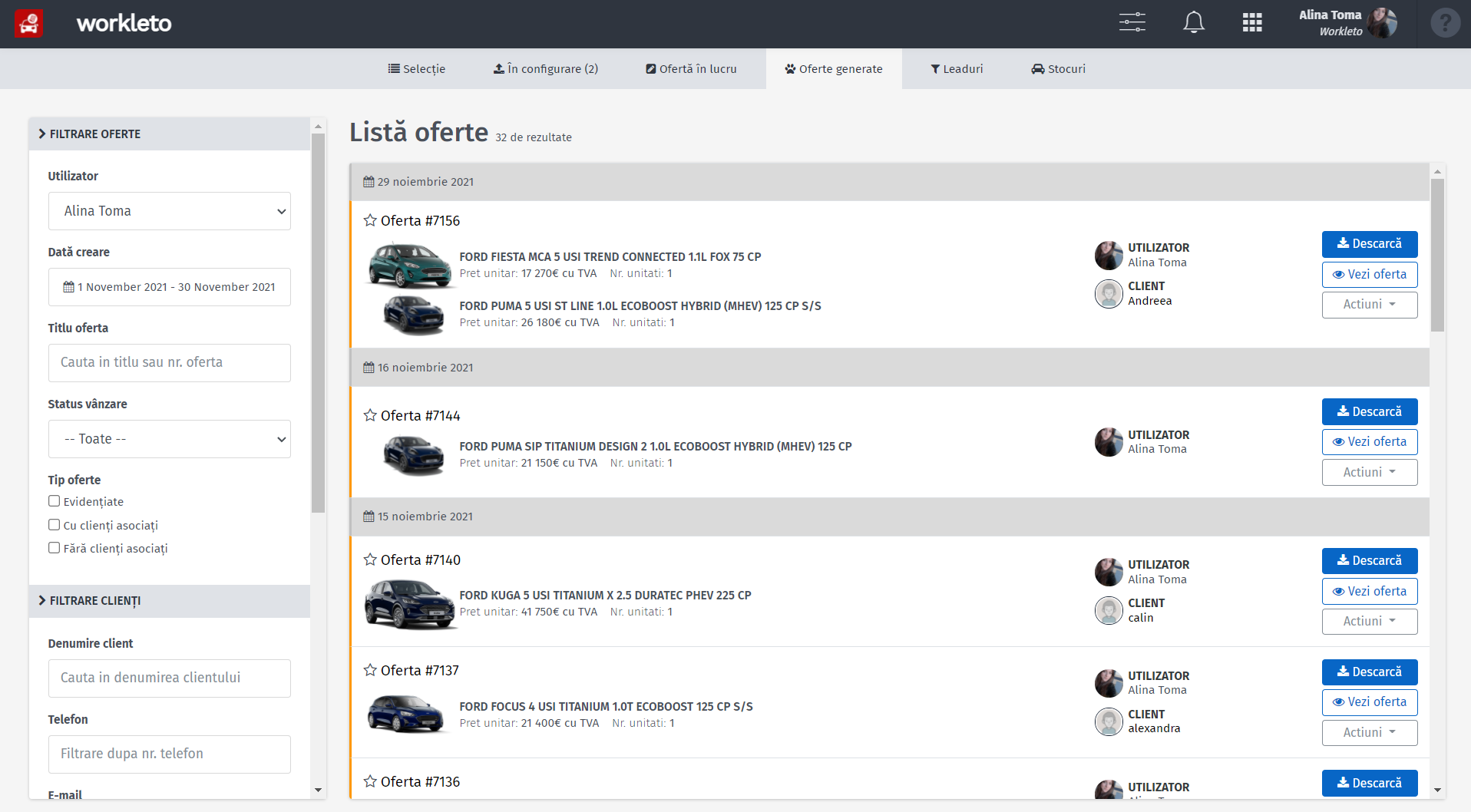Click Vezi oferta for Oferta #7156
Screen dimensions: 1471x812
pos(1370,275)
